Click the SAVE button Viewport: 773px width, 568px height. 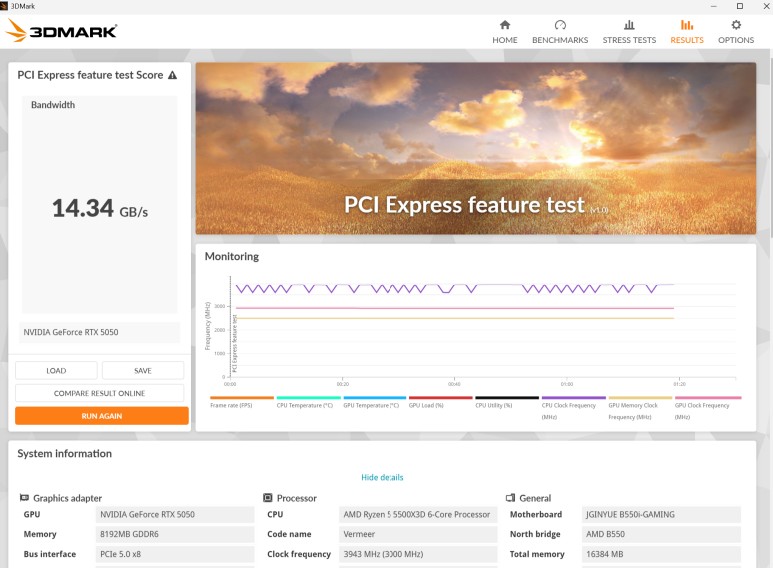pos(143,370)
